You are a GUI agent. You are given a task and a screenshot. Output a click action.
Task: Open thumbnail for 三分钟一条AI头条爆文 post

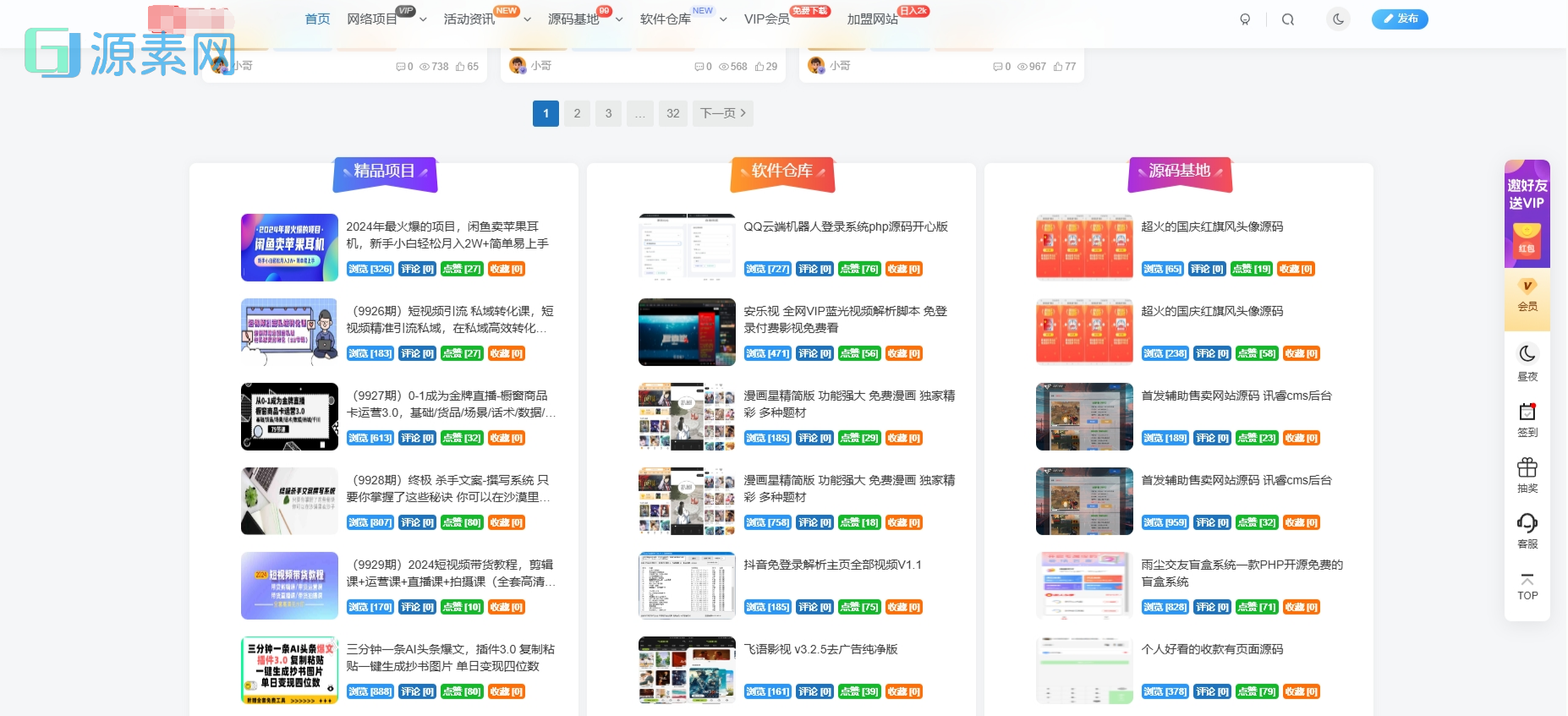(289, 670)
